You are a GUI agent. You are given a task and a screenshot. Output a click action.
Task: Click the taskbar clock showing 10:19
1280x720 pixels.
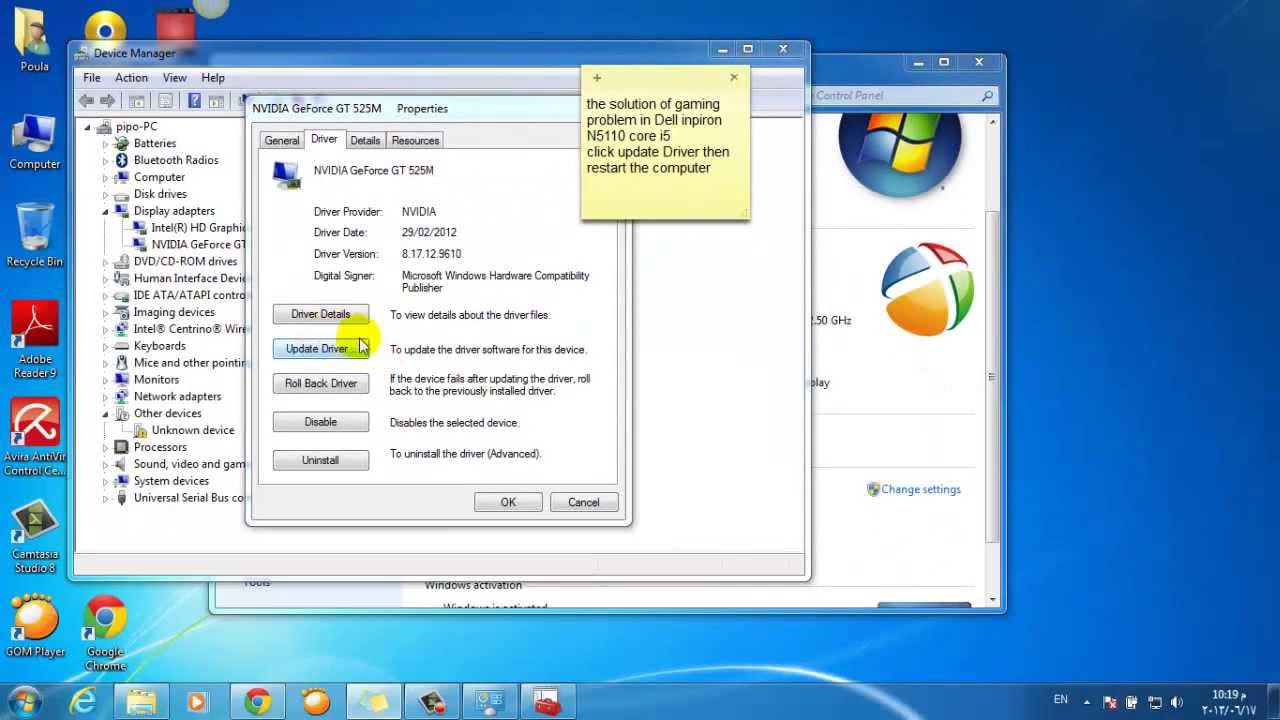click(1229, 702)
